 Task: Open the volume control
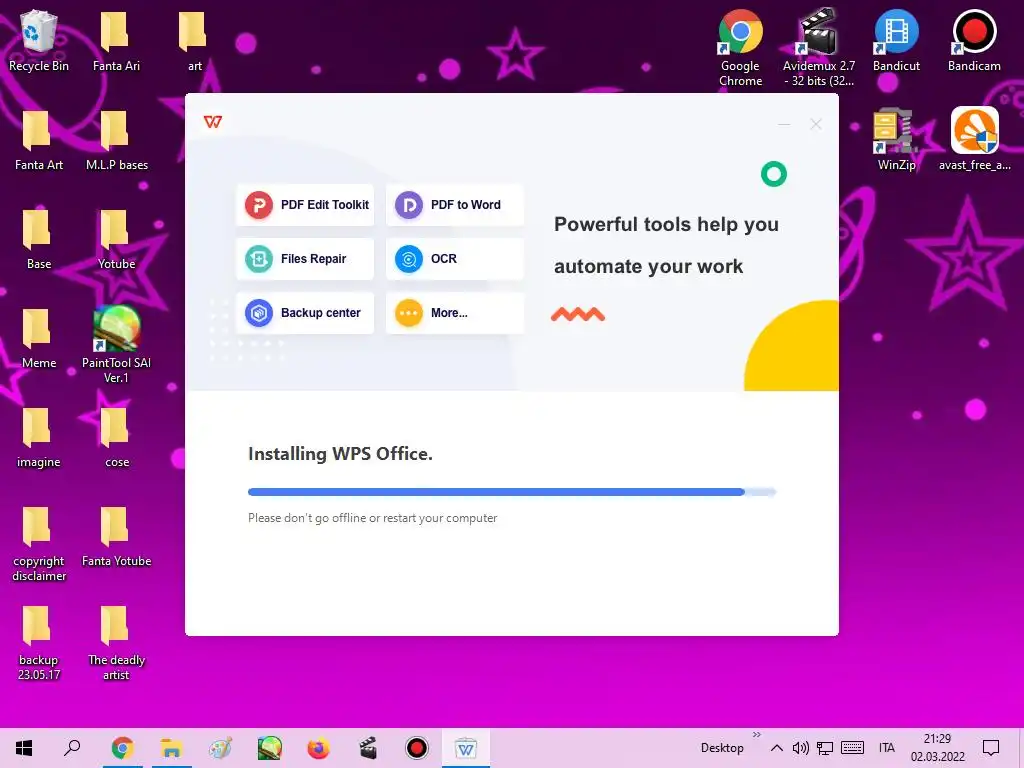pos(801,748)
